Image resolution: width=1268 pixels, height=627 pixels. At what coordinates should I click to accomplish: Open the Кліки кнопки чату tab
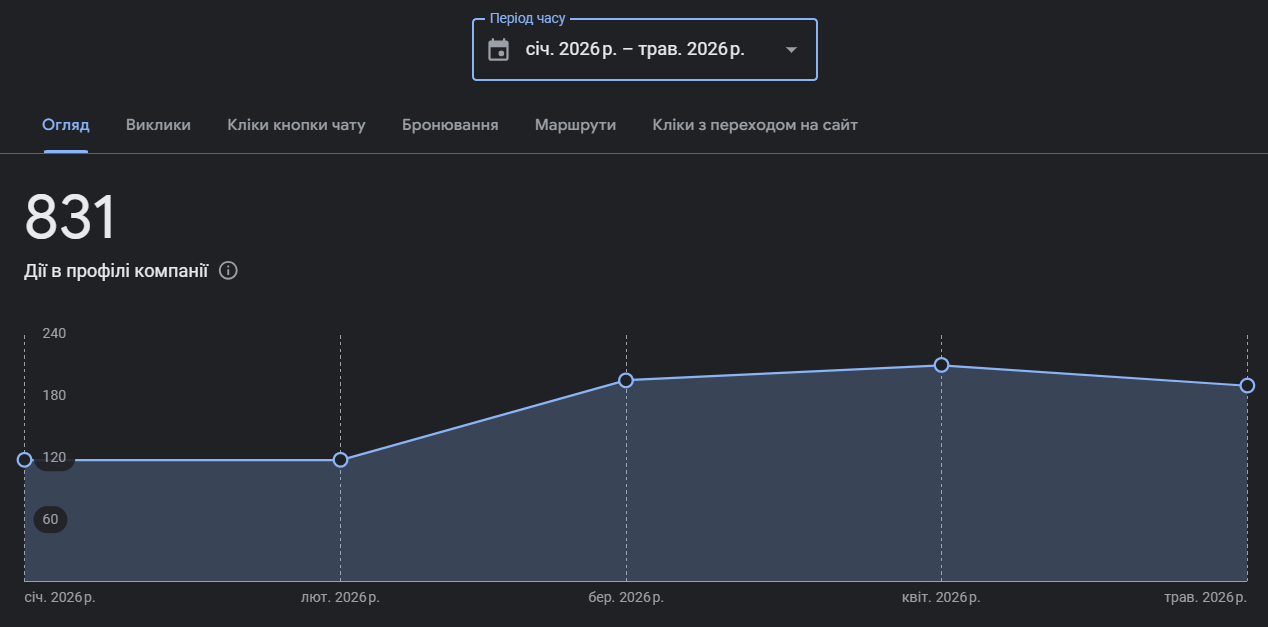point(296,125)
